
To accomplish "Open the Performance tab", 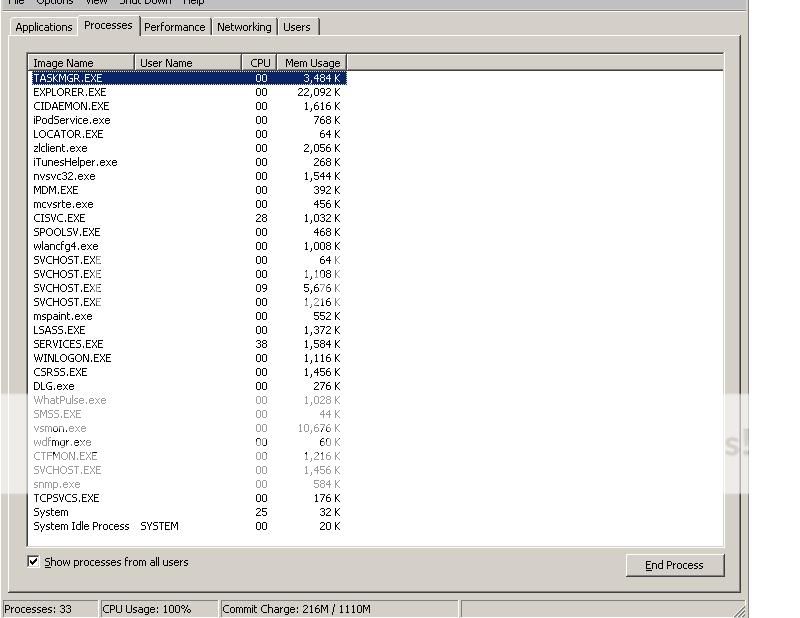I will [174, 27].
